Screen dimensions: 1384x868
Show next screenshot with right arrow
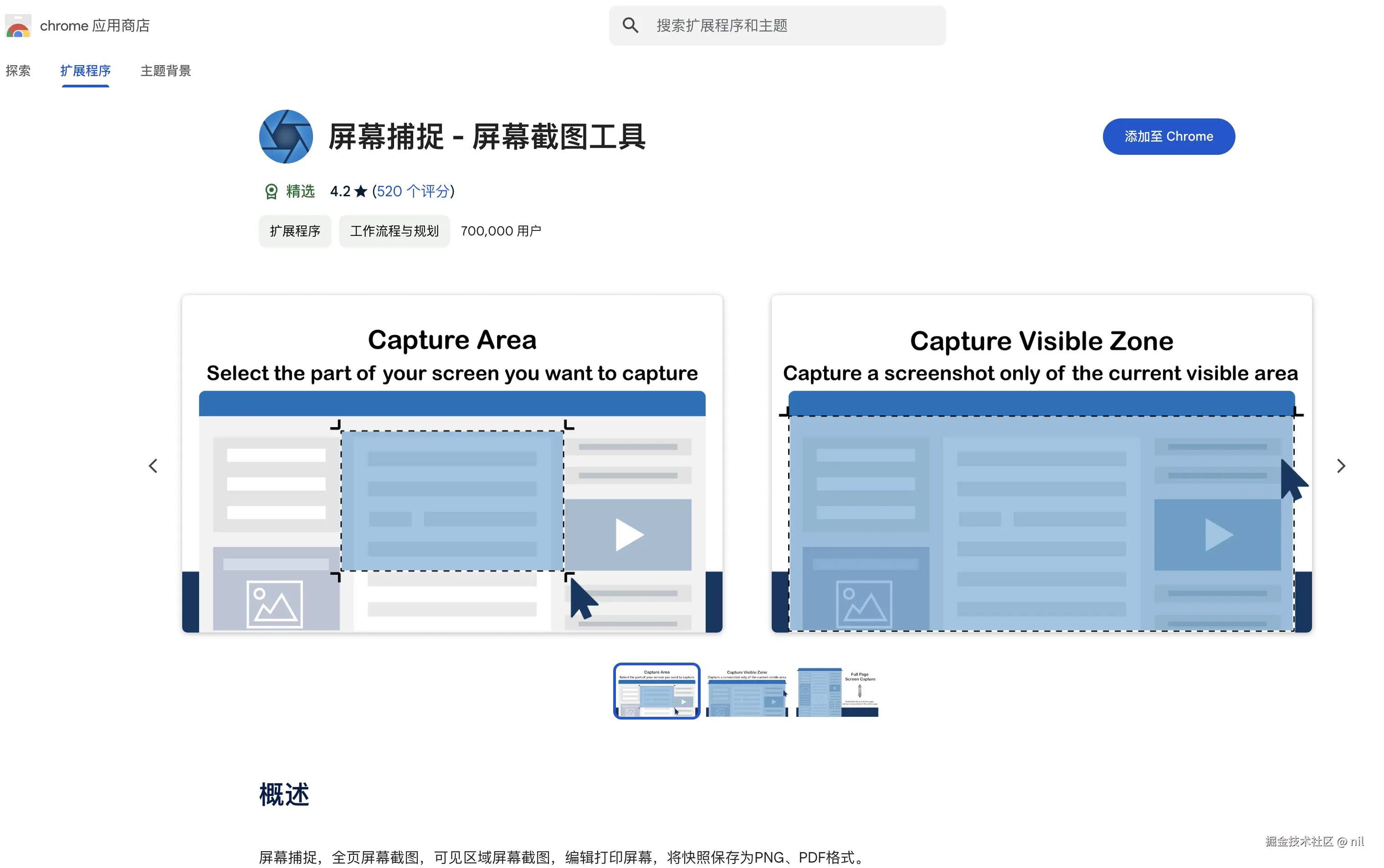(1340, 465)
